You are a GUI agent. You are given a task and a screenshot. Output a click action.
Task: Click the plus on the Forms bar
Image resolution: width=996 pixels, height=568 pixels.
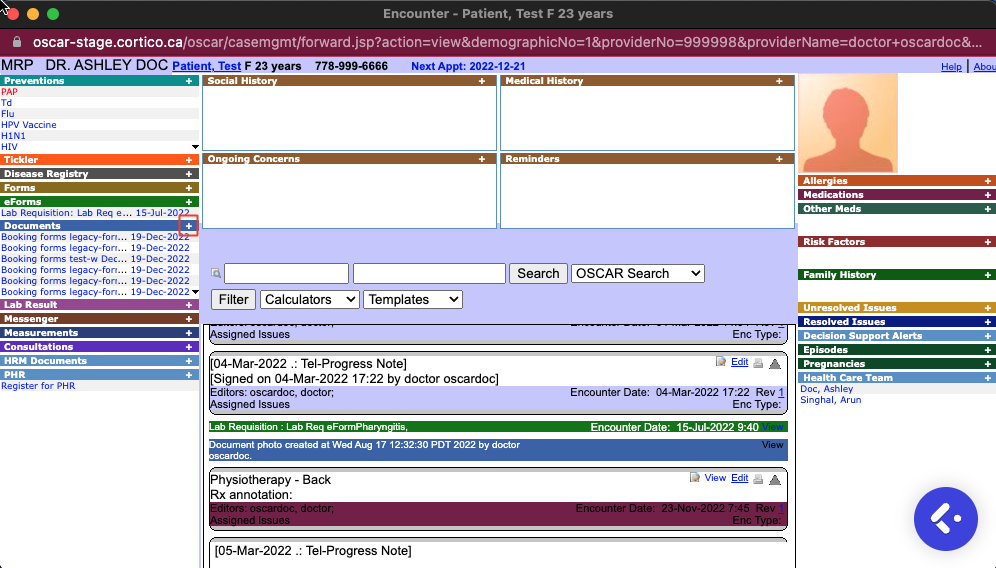pos(189,187)
